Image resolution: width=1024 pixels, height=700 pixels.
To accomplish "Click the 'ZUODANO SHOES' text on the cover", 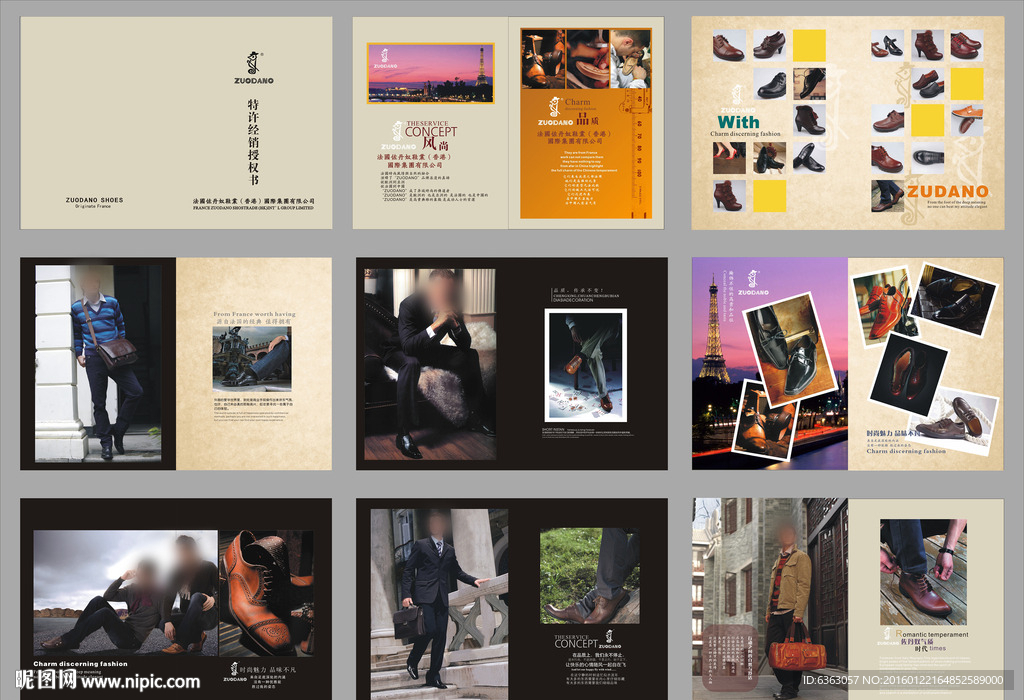I will point(94,200).
